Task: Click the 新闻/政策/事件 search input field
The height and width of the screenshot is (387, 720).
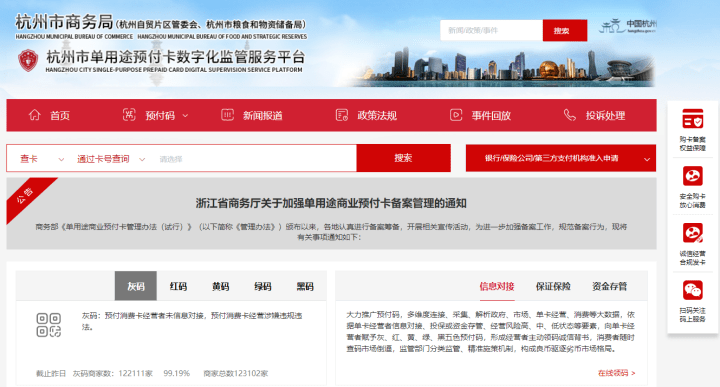Action: (x=491, y=30)
